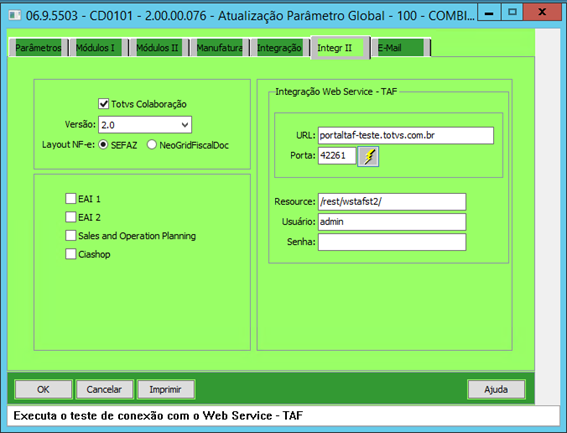The width and height of the screenshot is (567, 433).
Task: Click the Resource input field
Action: click(392, 201)
